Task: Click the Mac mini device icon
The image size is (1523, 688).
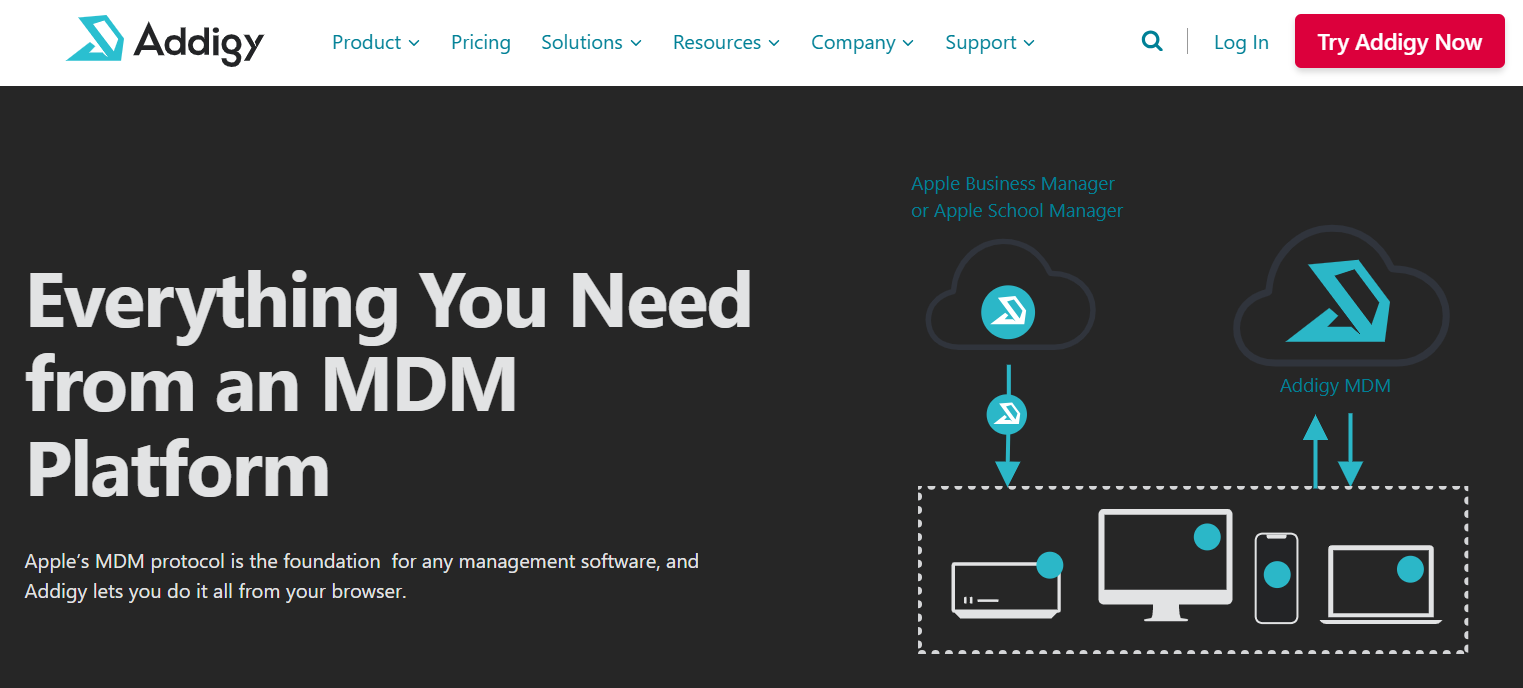Action: pos(1006,586)
